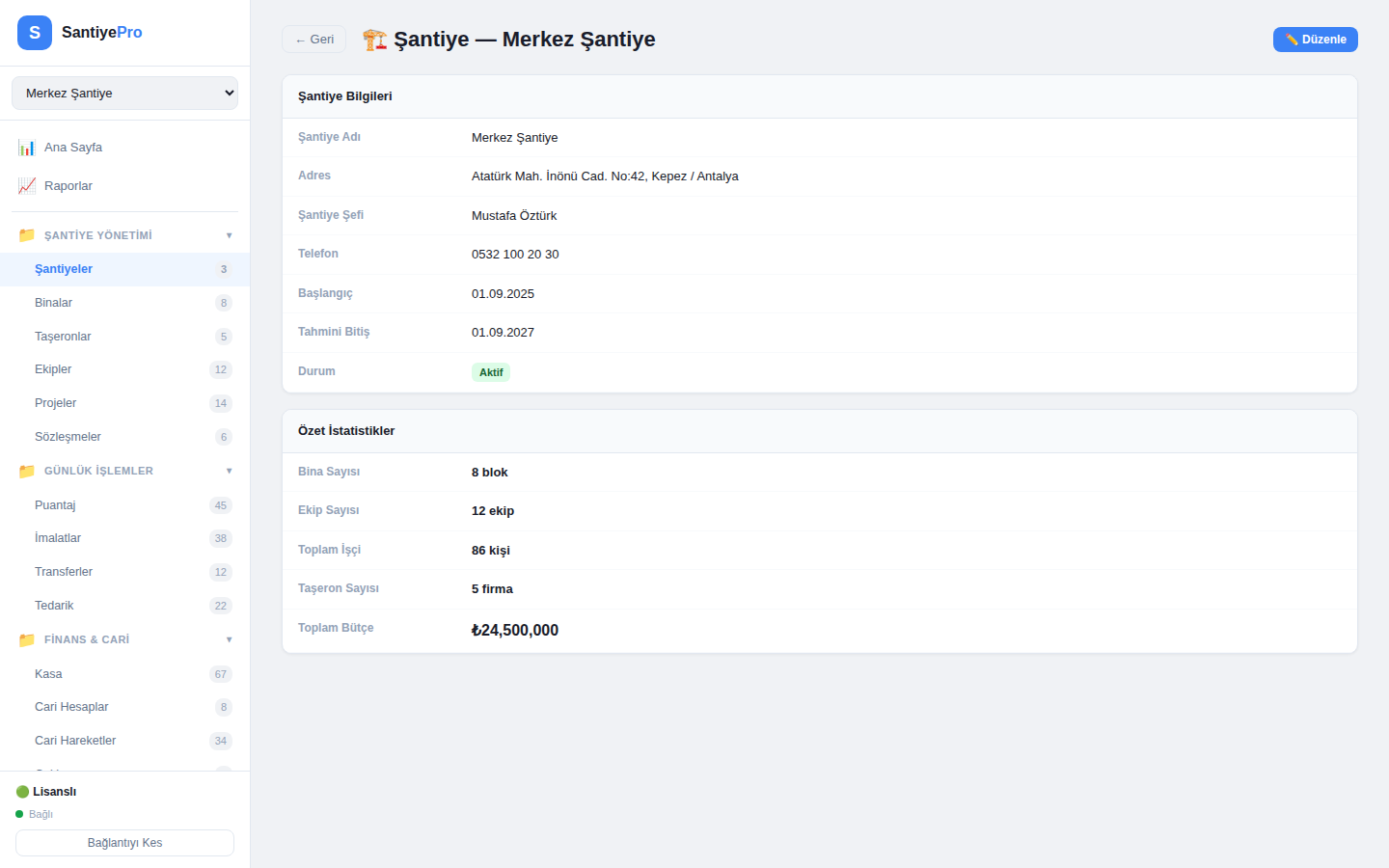1389x868 pixels.
Task: Collapse the Şantiye Yönetimi section arrow
Action: (x=229, y=235)
